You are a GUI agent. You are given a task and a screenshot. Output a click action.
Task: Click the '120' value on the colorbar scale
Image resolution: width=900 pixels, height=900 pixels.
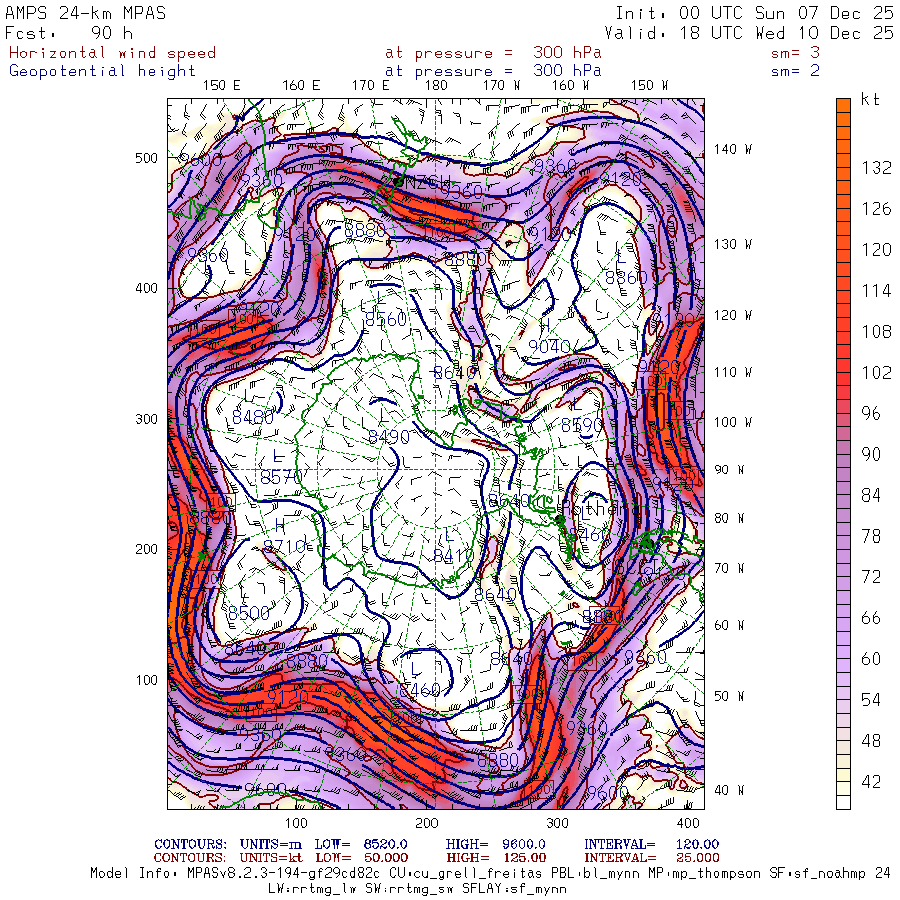tap(876, 250)
